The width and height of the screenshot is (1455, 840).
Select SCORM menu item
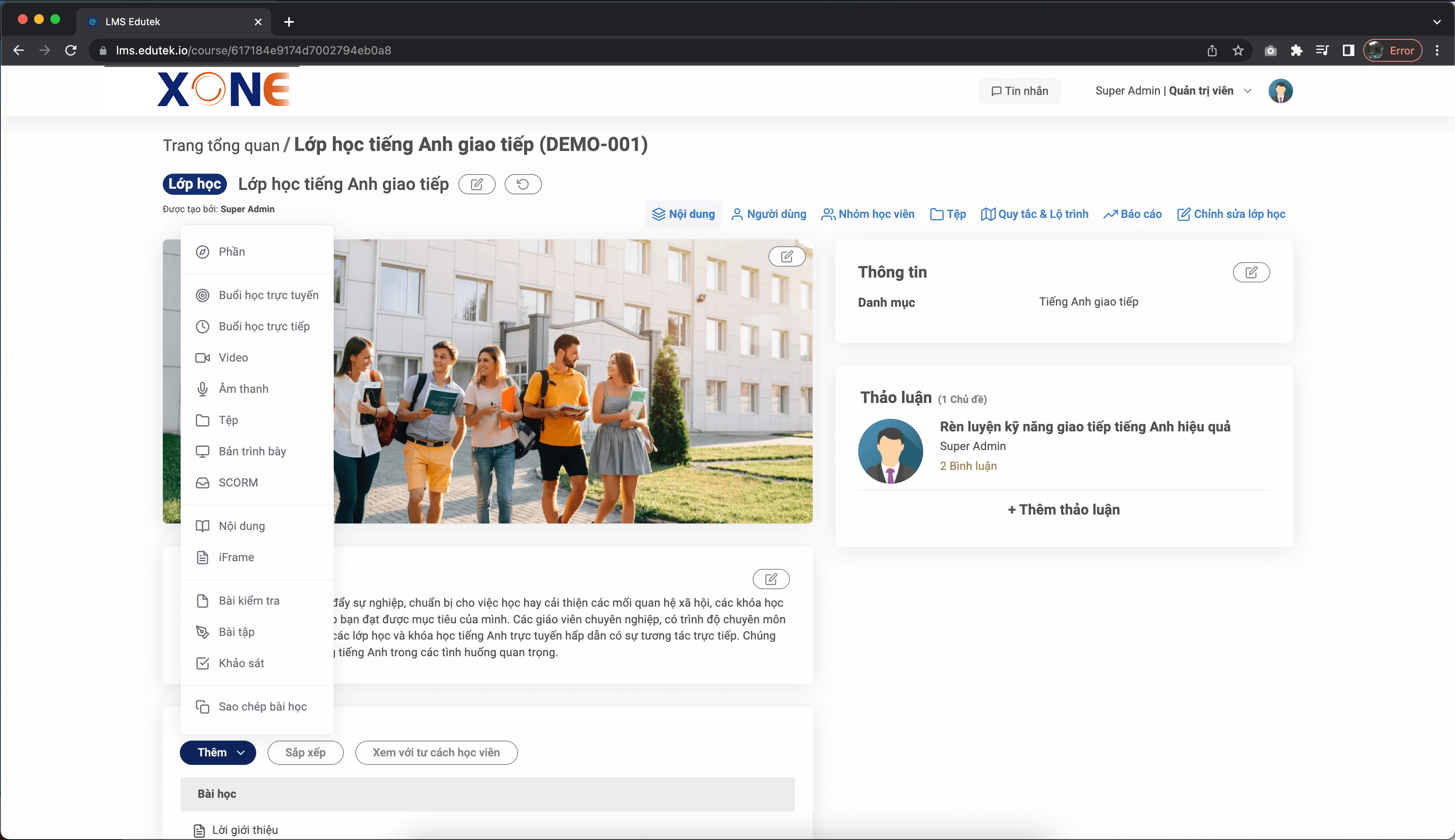point(257,482)
